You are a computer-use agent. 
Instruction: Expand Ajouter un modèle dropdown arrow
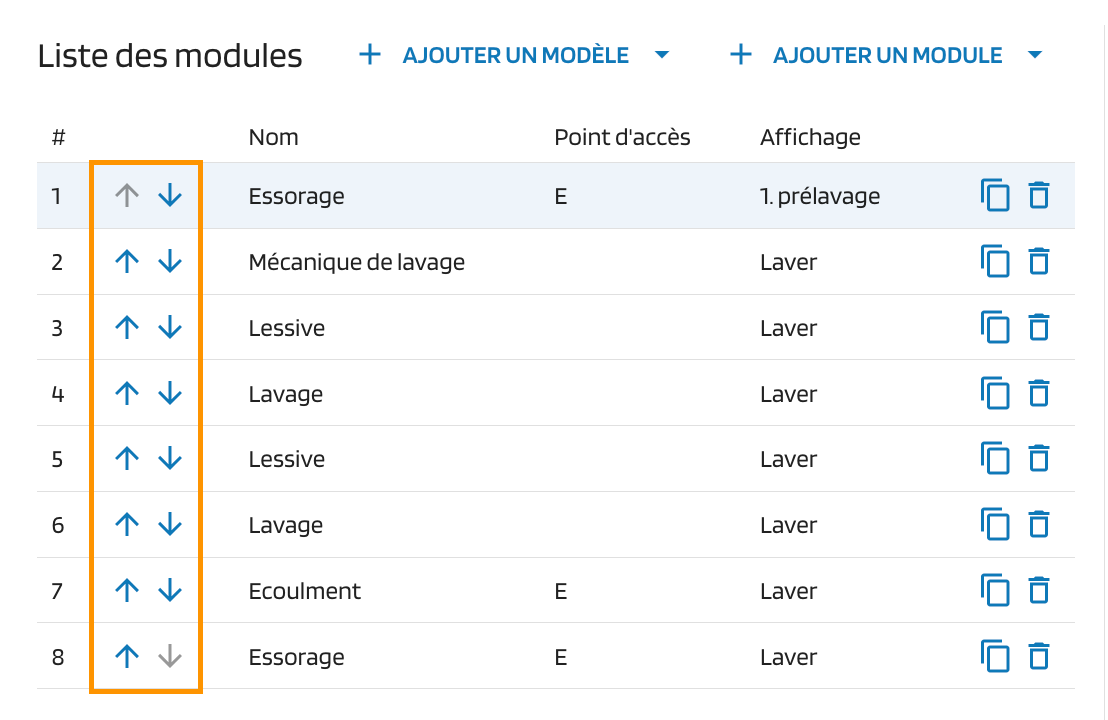tap(661, 55)
